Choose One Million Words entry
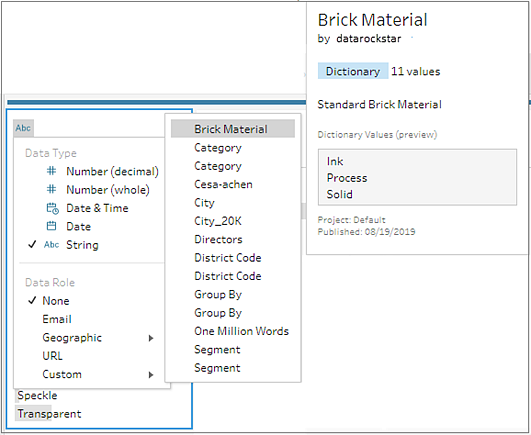 [x=241, y=331]
